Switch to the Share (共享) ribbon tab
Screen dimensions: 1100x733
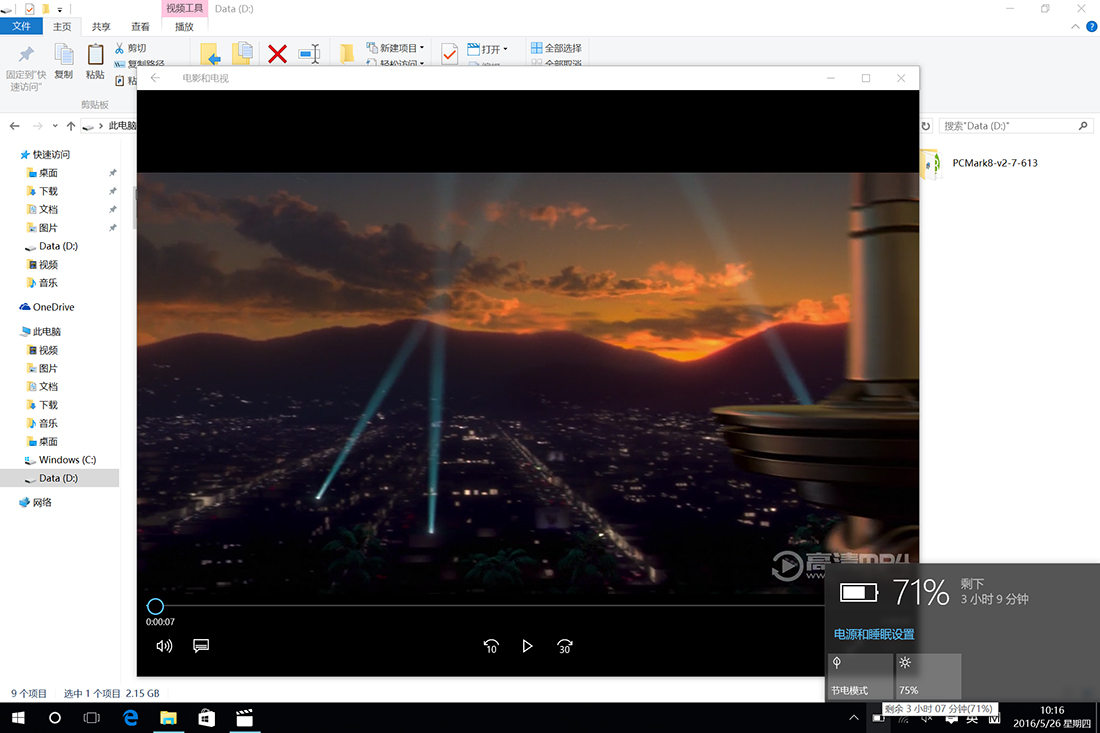(x=101, y=27)
